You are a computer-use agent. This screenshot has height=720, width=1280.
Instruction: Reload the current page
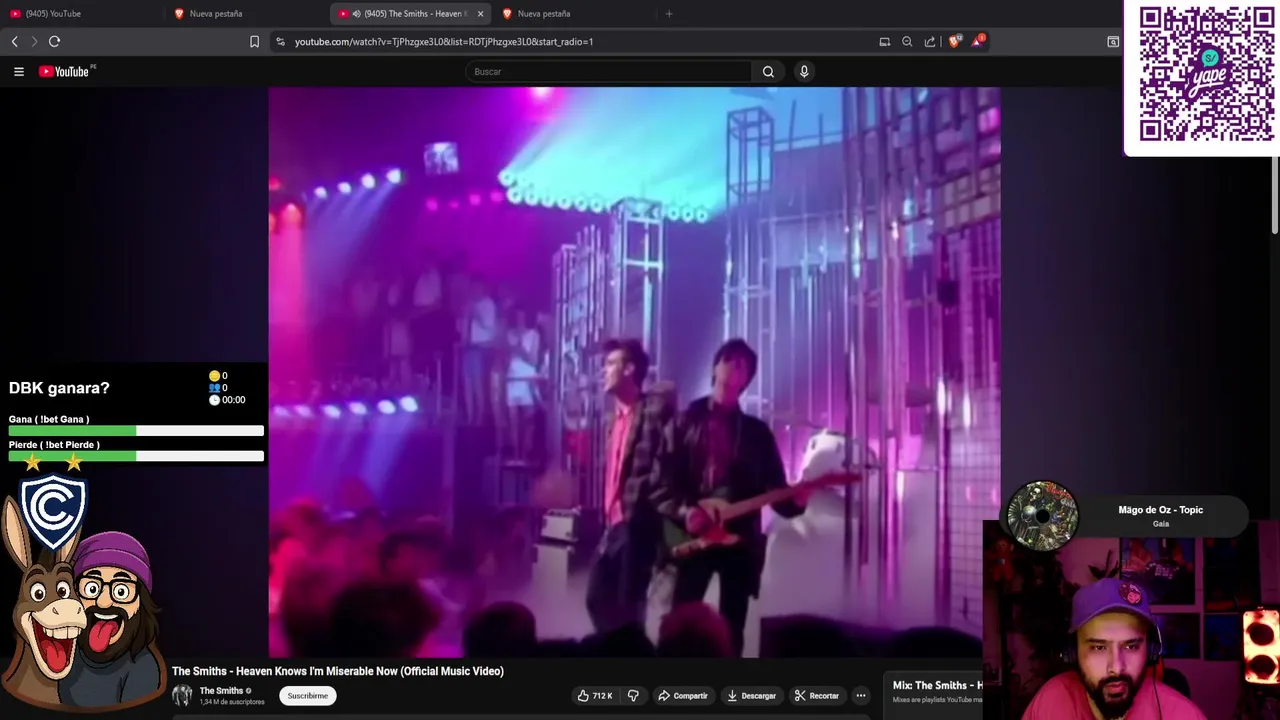54,41
